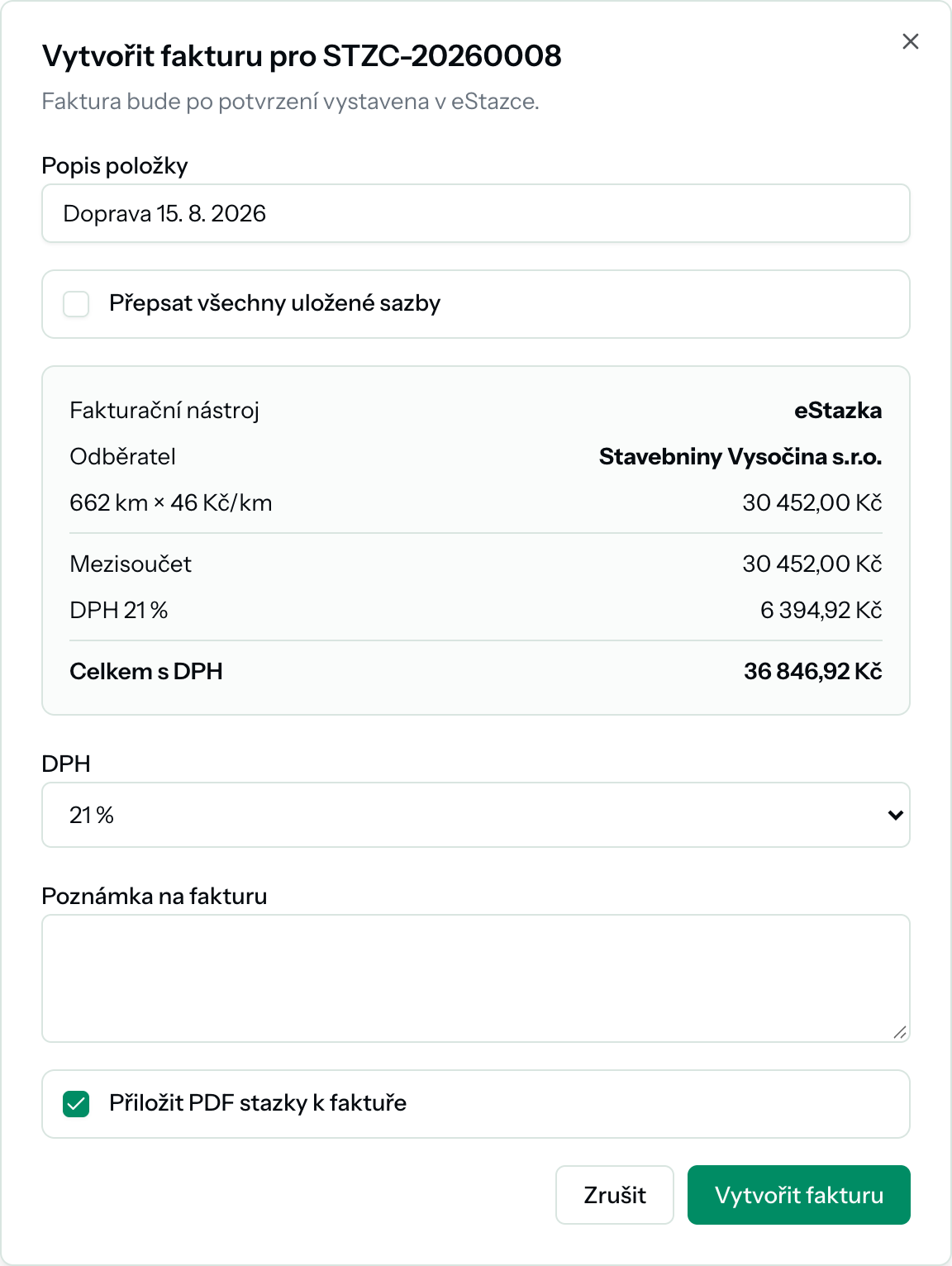Cancel with the Zrušit button
The height and width of the screenshot is (1266, 952).
click(x=615, y=1195)
